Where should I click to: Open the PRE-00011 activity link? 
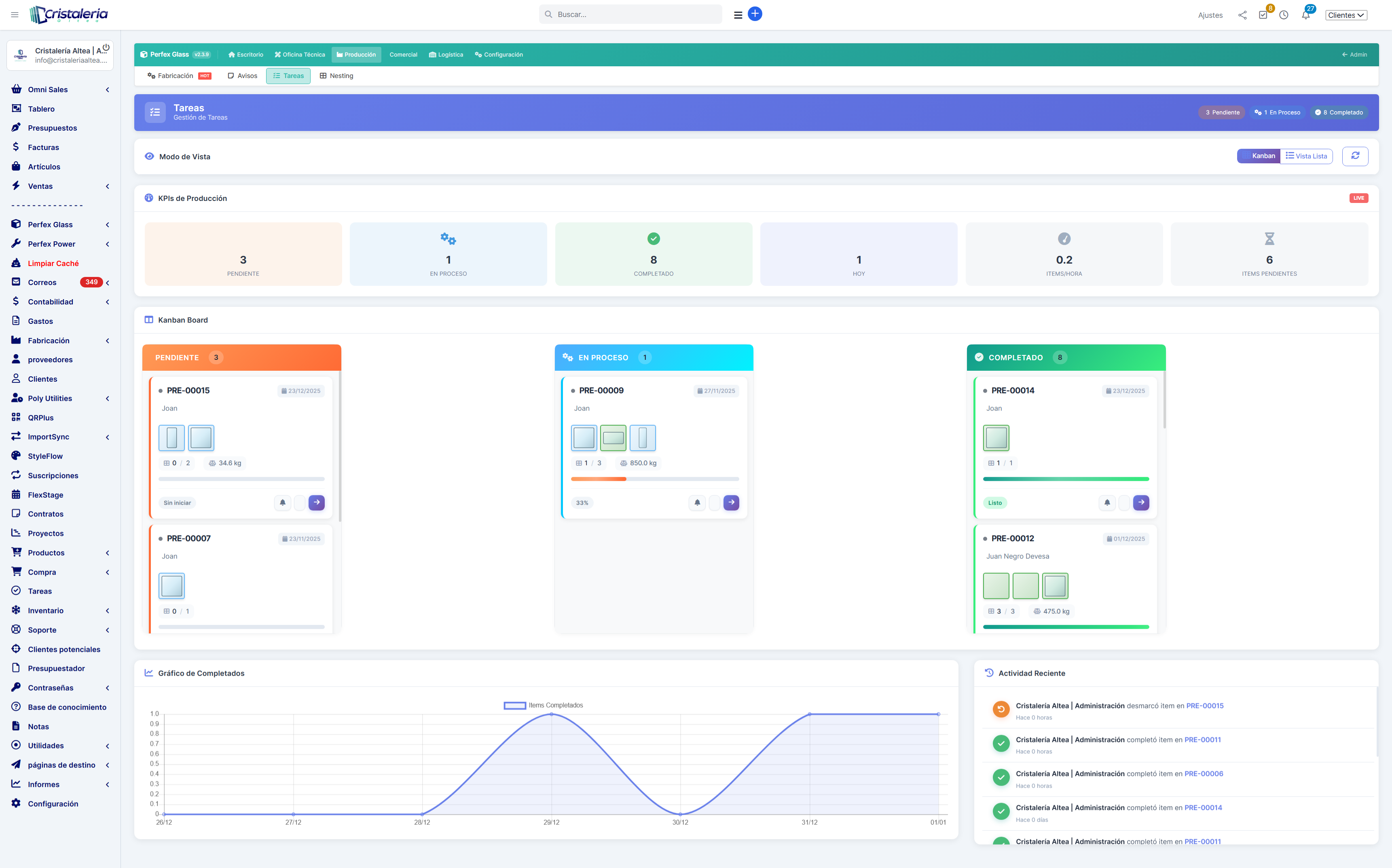coord(1202,739)
